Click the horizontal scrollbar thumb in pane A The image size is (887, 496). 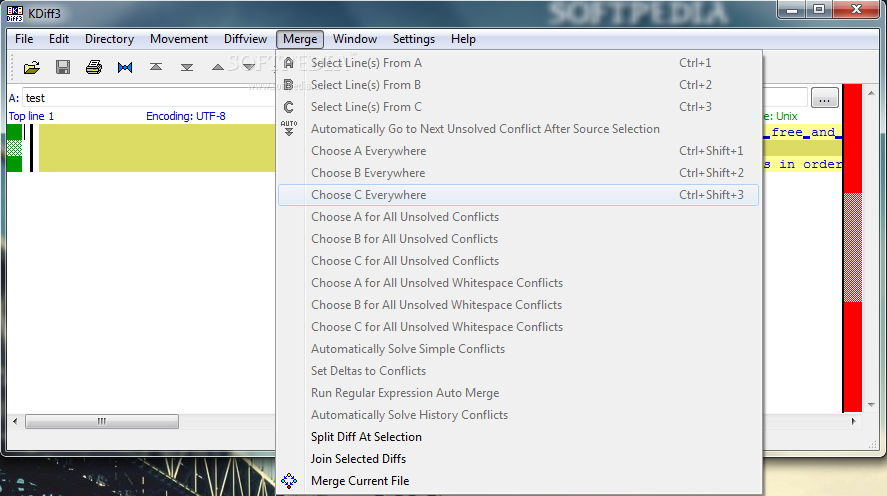coord(102,421)
